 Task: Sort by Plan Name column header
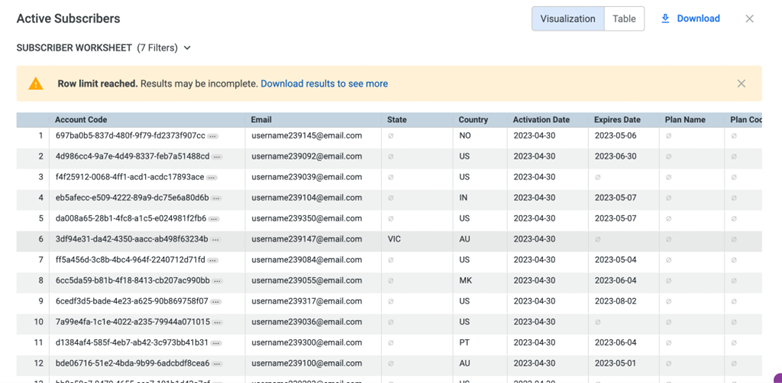click(685, 120)
